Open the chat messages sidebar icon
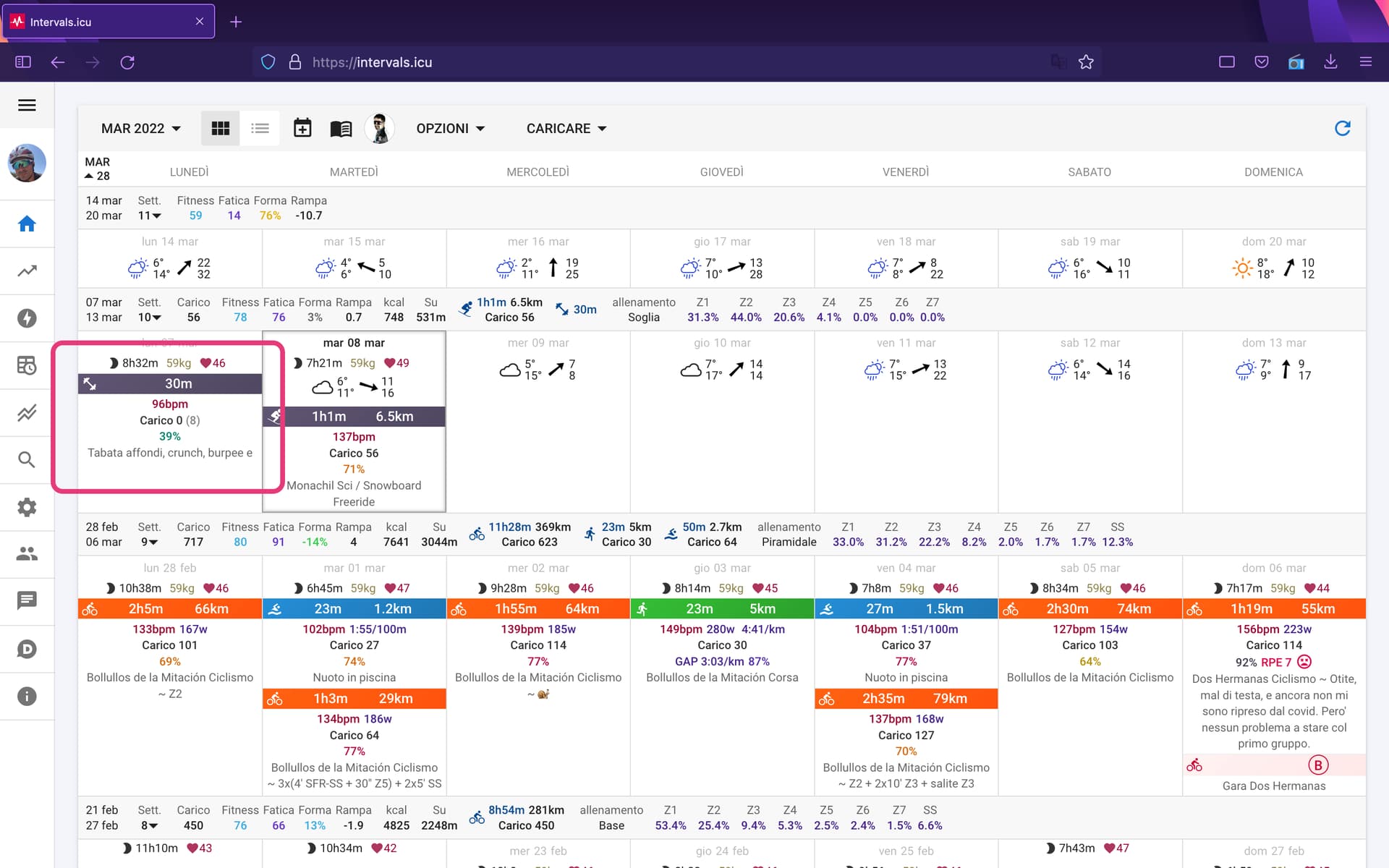This screenshot has height=868, width=1389. tap(27, 601)
